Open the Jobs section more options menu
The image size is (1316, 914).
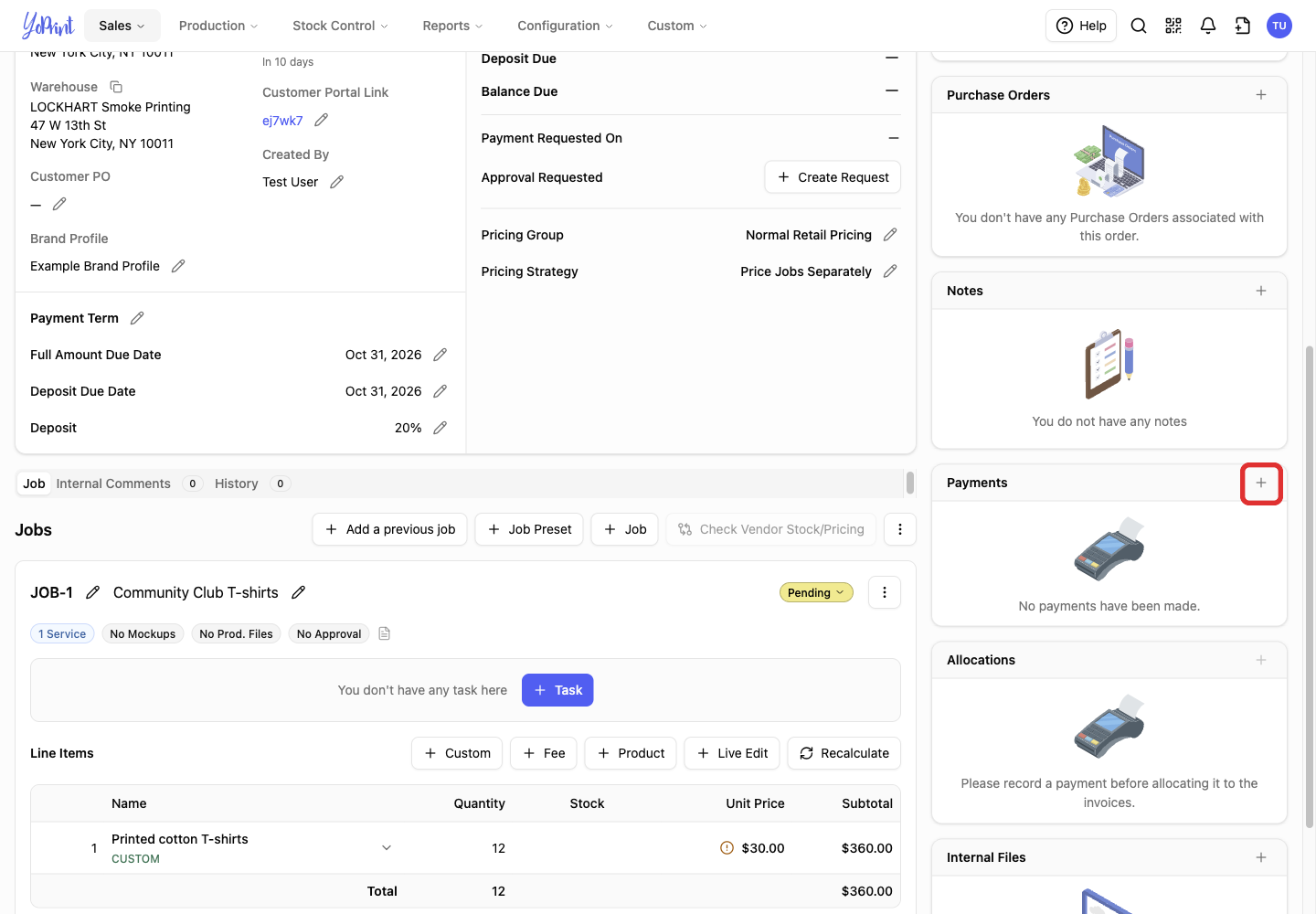click(900, 529)
